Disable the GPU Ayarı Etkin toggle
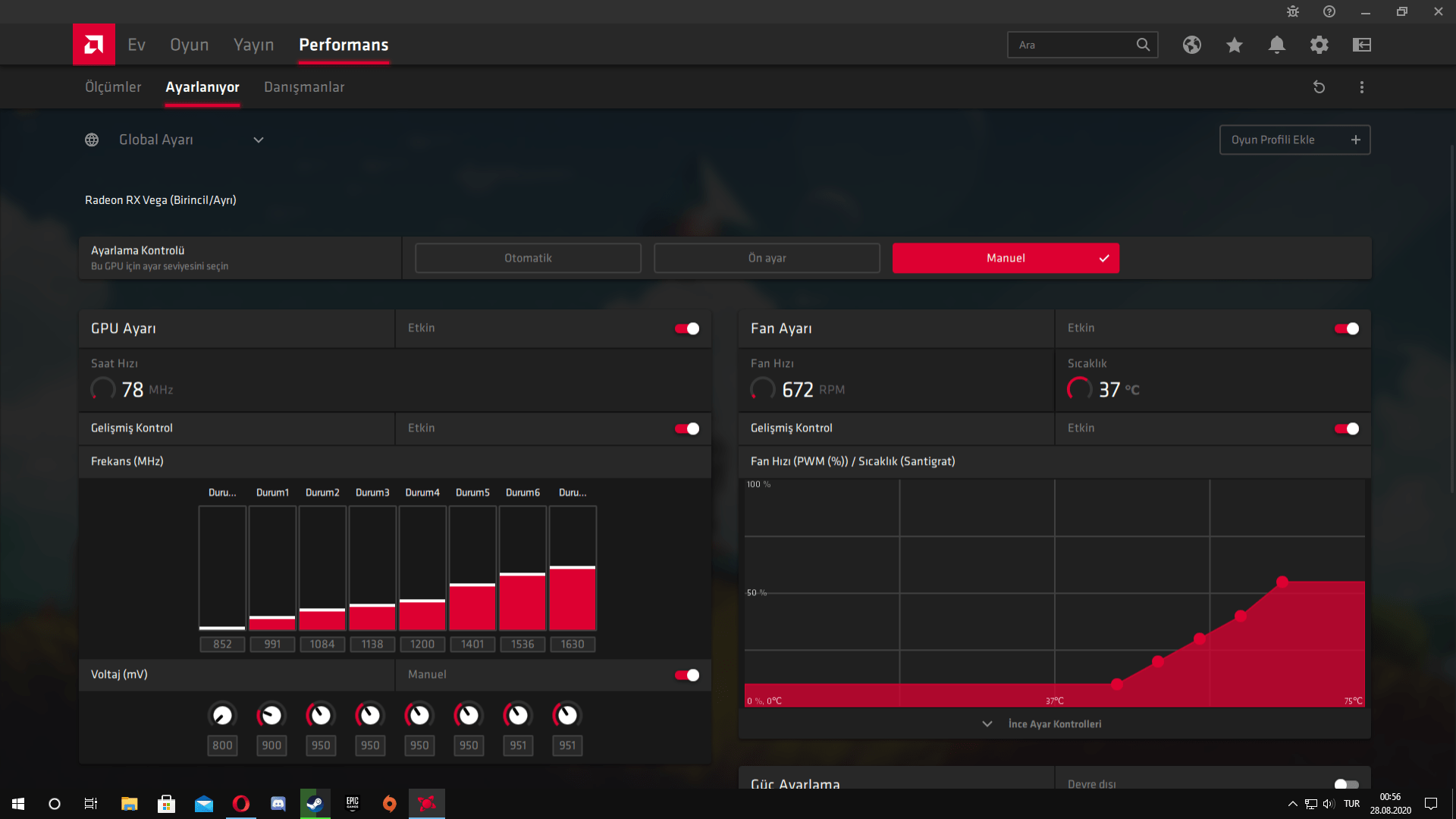This screenshot has width=1456, height=819. point(687,328)
